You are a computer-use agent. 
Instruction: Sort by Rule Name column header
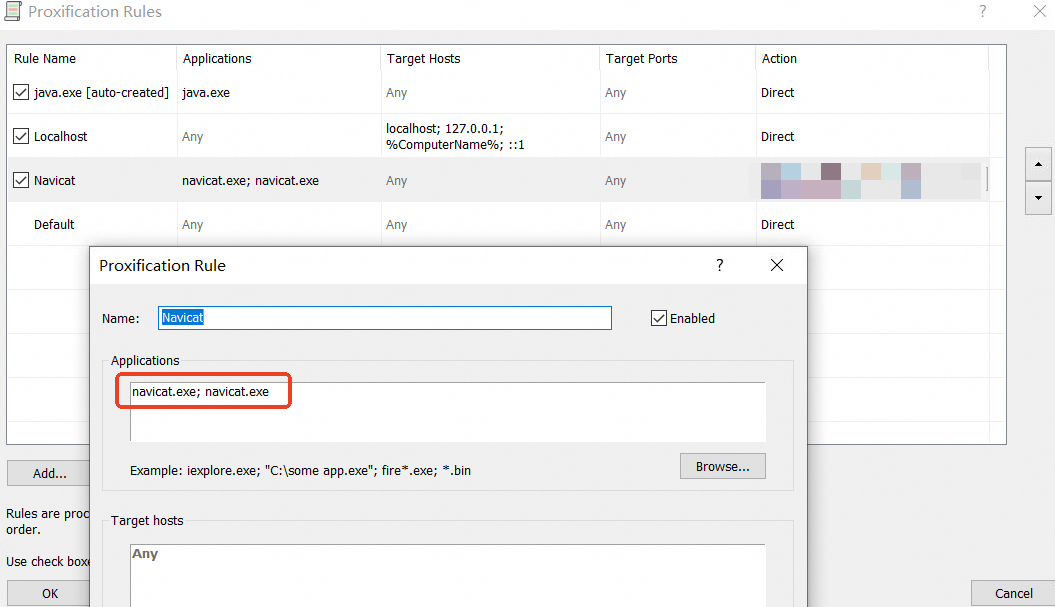(90, 59)
